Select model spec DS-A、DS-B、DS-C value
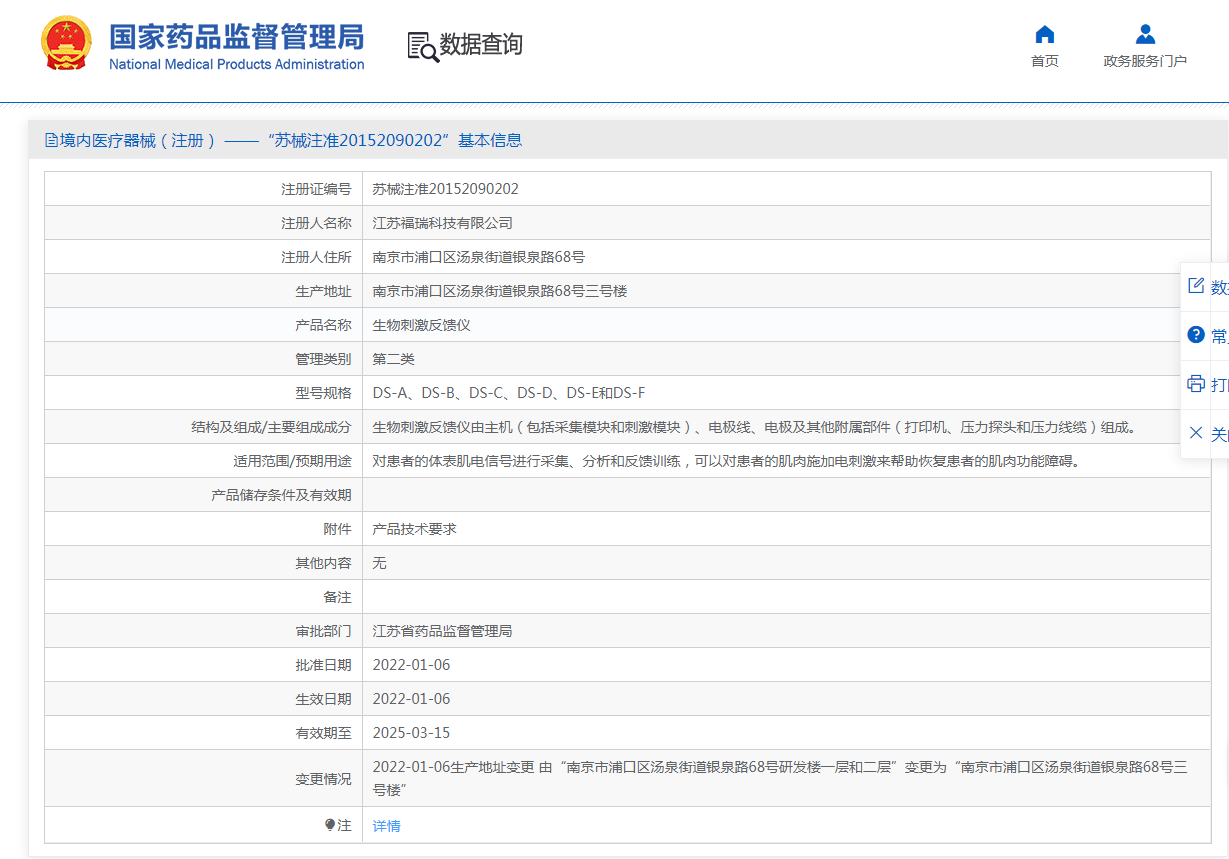 point(509,393)
